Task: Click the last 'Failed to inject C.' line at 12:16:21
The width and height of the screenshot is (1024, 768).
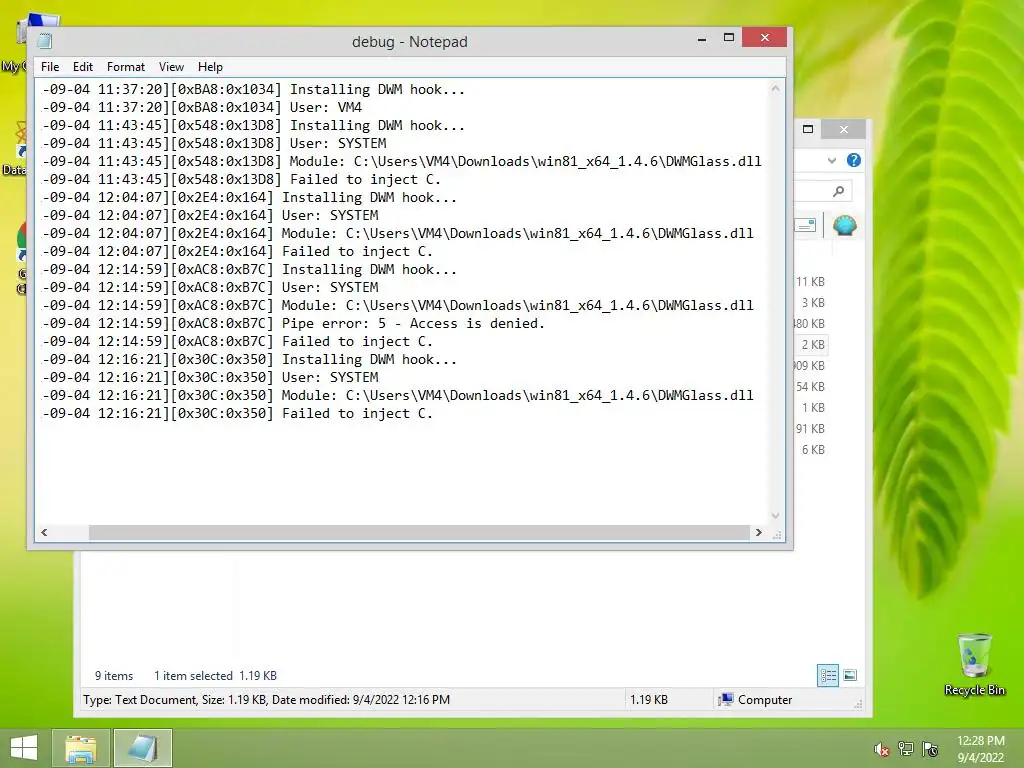Action: (x=237, y=413)
